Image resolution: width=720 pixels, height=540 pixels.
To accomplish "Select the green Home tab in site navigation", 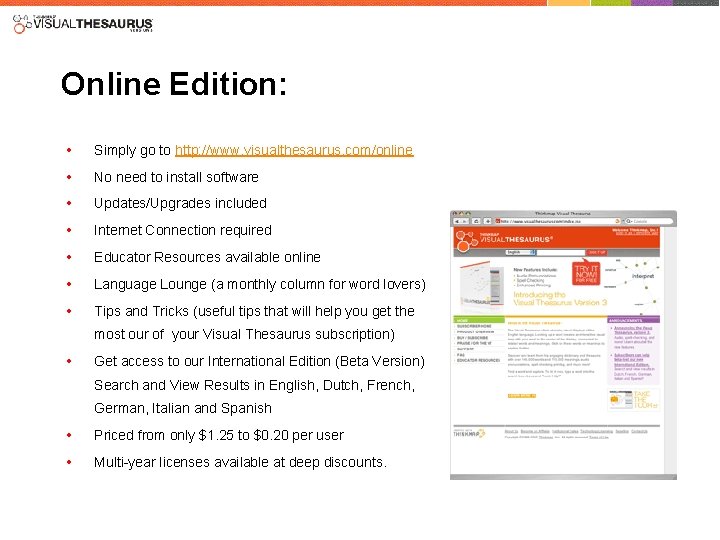I will click(x=478, y=320).
